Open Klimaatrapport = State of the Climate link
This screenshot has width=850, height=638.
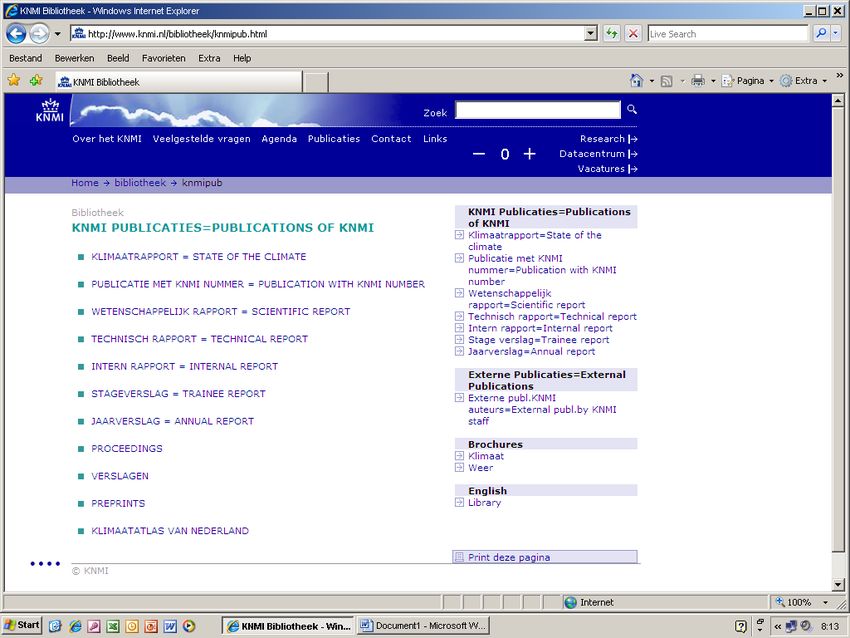coord(198,256)
